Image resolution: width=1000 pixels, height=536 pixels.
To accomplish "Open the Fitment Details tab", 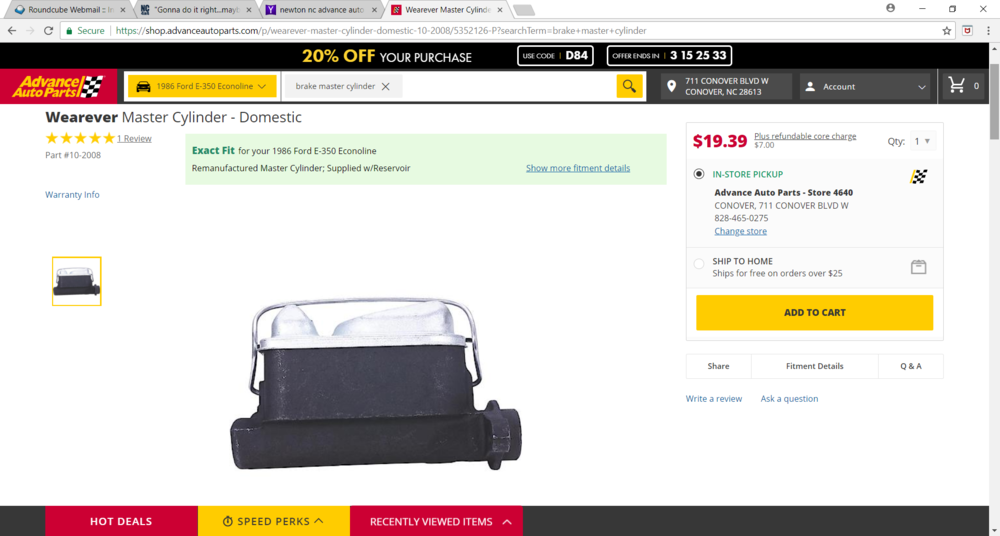I will [x=814, y=366].
